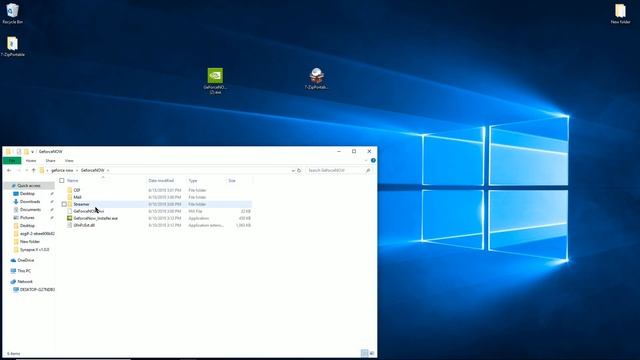Sort by Name column header
The image size is (640, 360).
pos(73,180)
